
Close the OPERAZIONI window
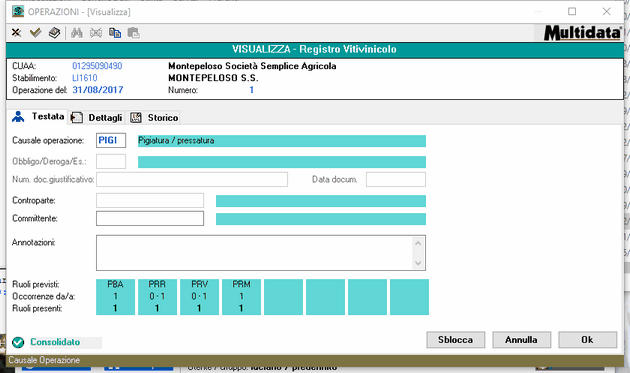click(x=607, y=11)
